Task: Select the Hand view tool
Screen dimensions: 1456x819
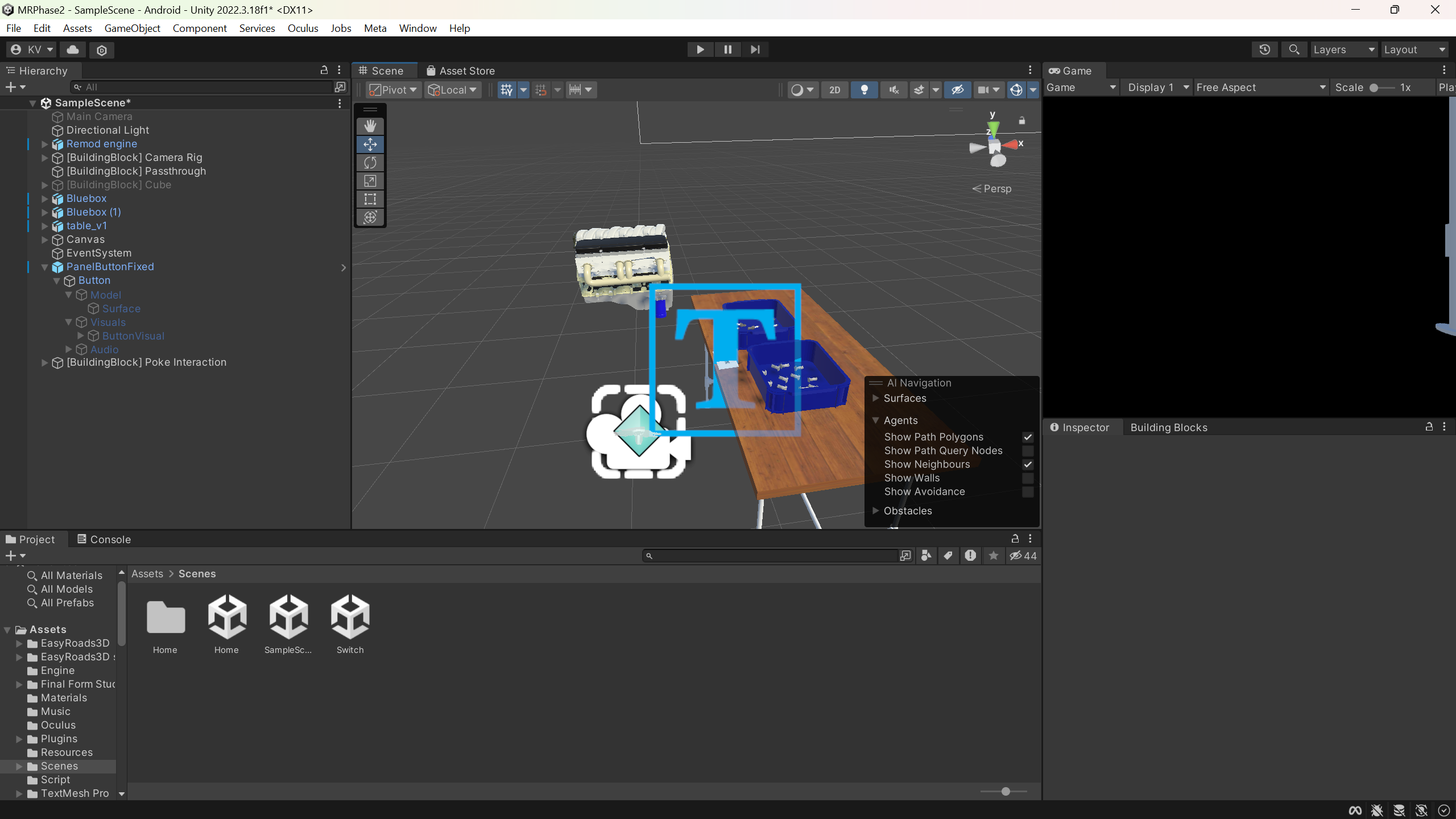Action: click(370, 126)
